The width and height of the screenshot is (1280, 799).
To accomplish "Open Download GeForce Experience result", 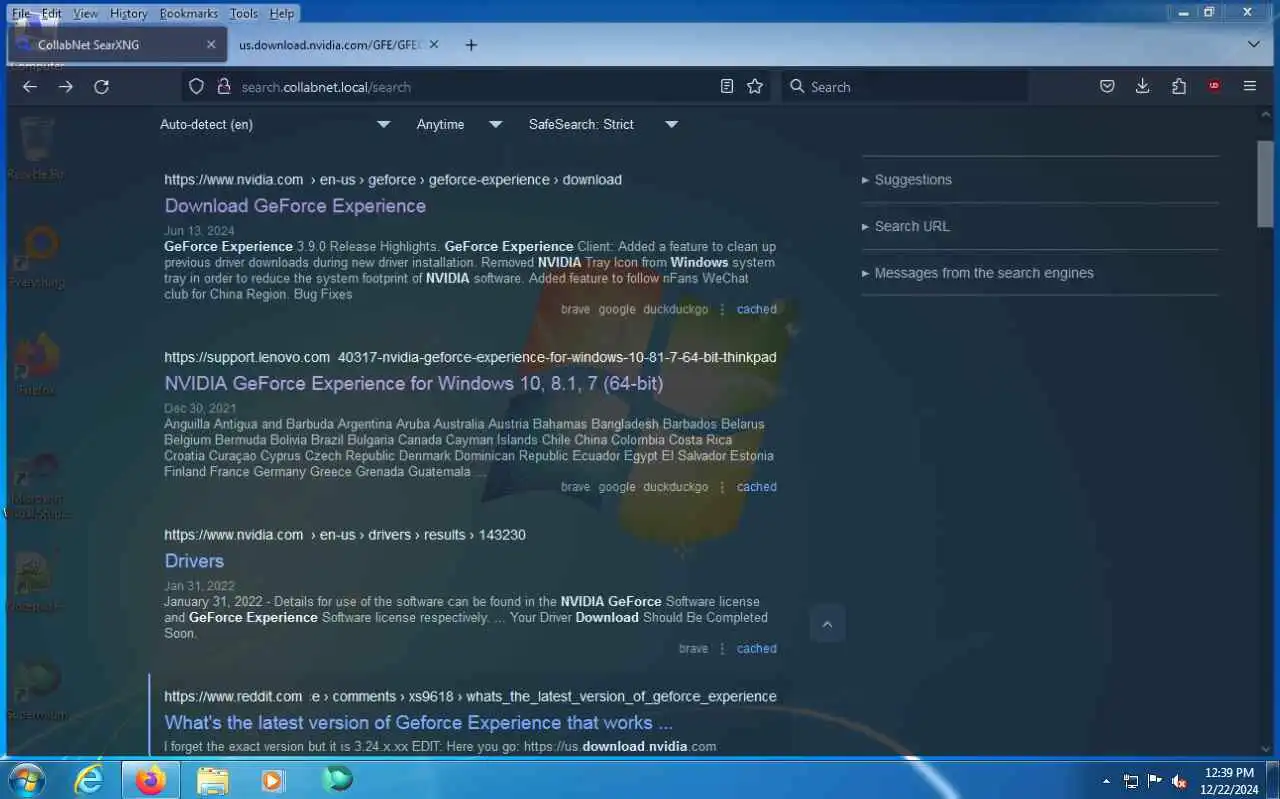I will [295, 206].
